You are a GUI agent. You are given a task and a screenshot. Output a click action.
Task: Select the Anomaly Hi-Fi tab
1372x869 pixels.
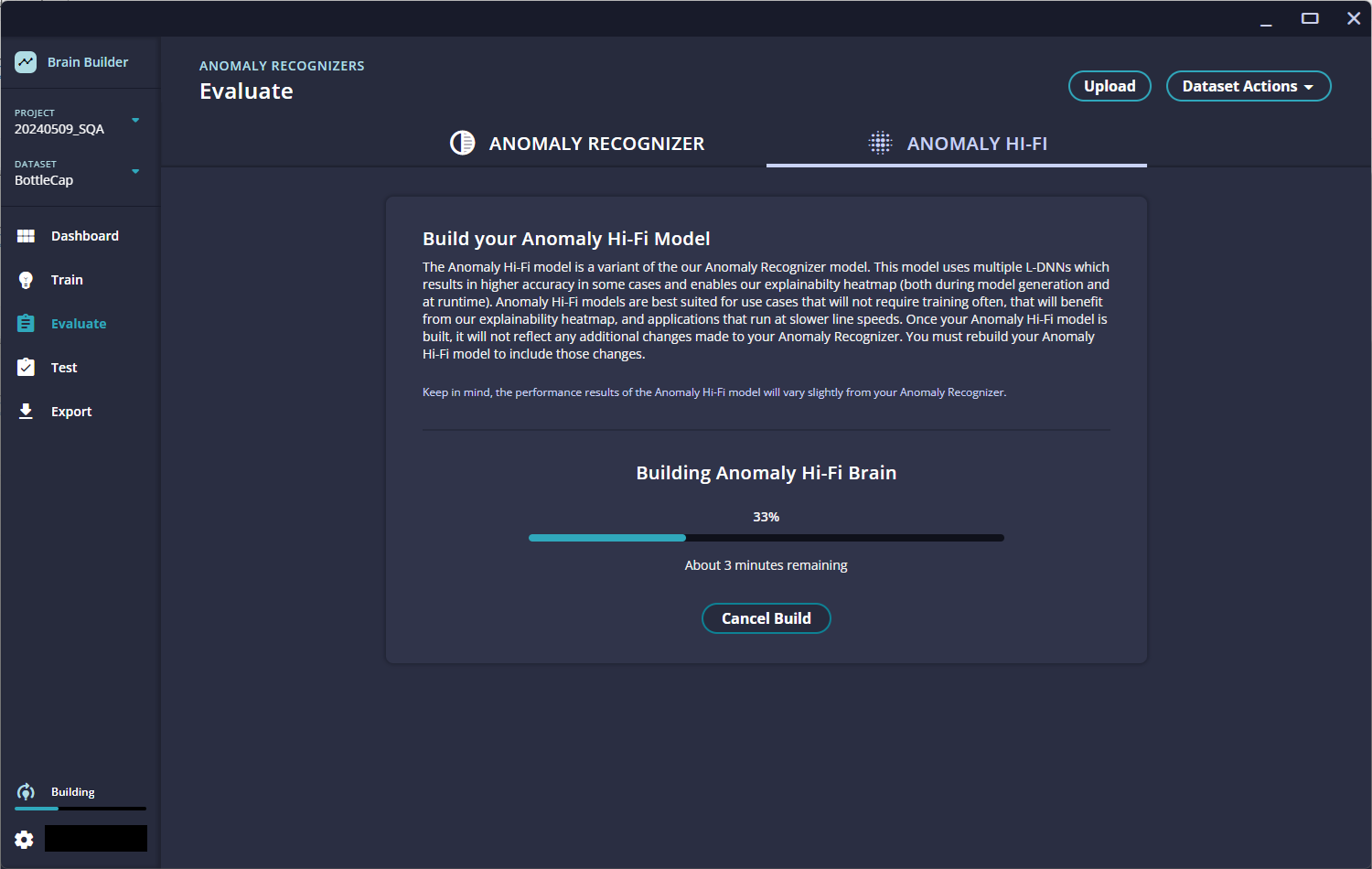pos(976,144)
